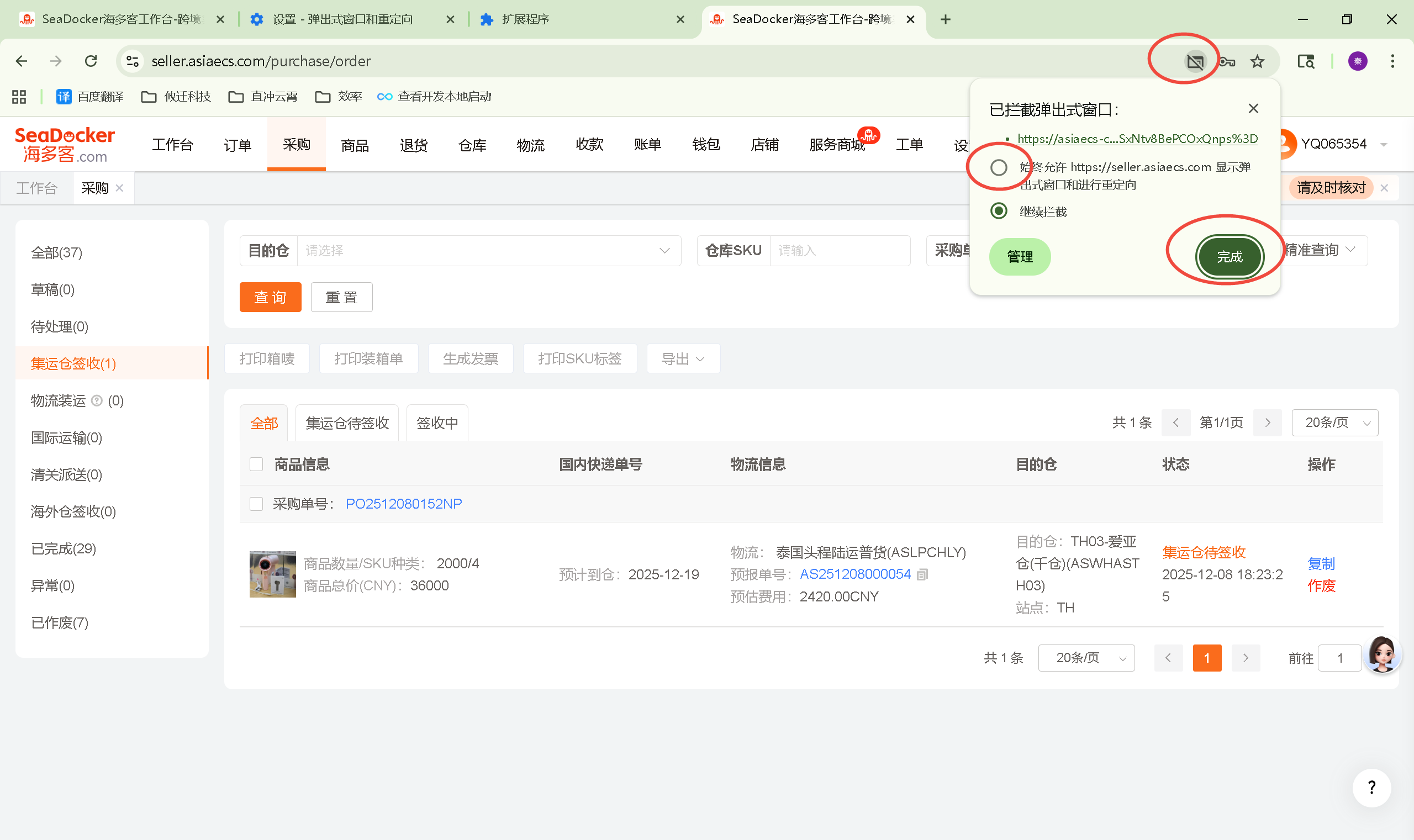Switch to 集运仓待签收 tab
Viewport: 1414px width, 840px height.
(347, 423)
